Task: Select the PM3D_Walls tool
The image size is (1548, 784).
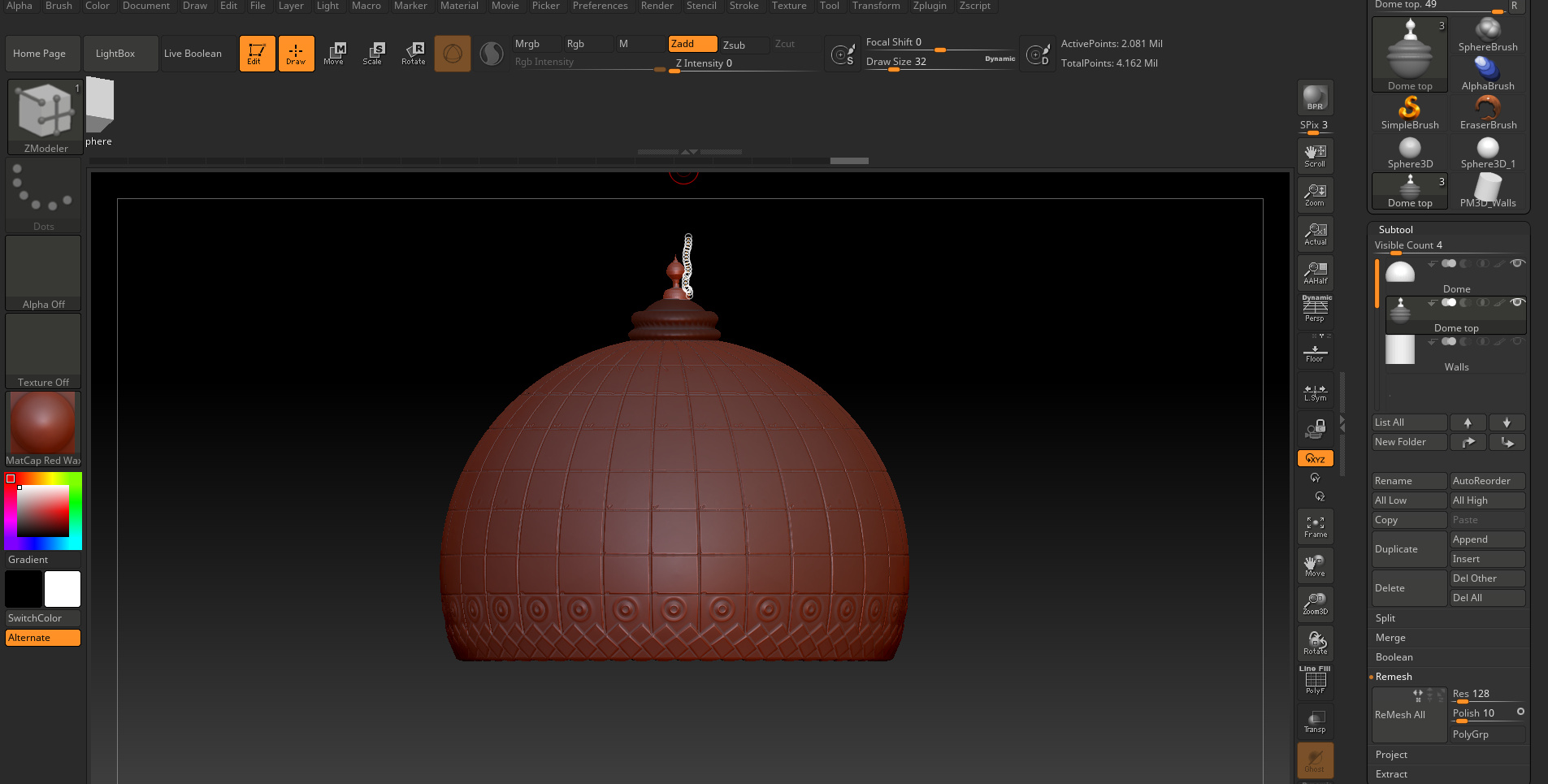Action: point(1488,191)
